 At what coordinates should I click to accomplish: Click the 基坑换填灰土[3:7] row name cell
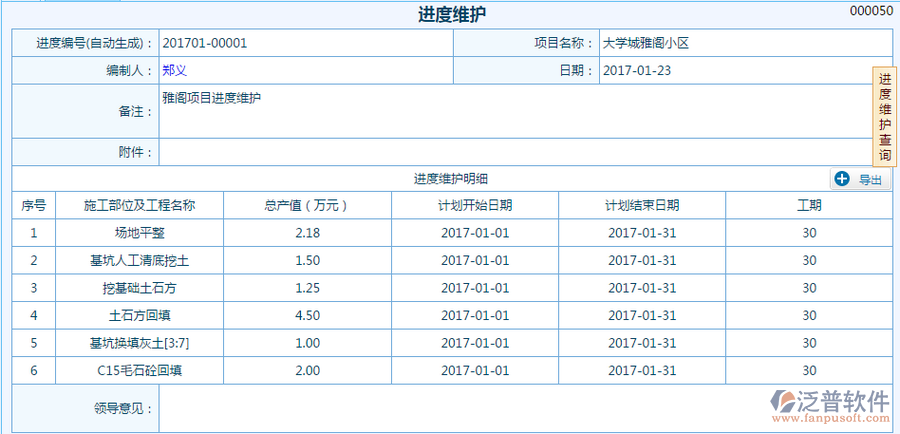coord(139,343)
